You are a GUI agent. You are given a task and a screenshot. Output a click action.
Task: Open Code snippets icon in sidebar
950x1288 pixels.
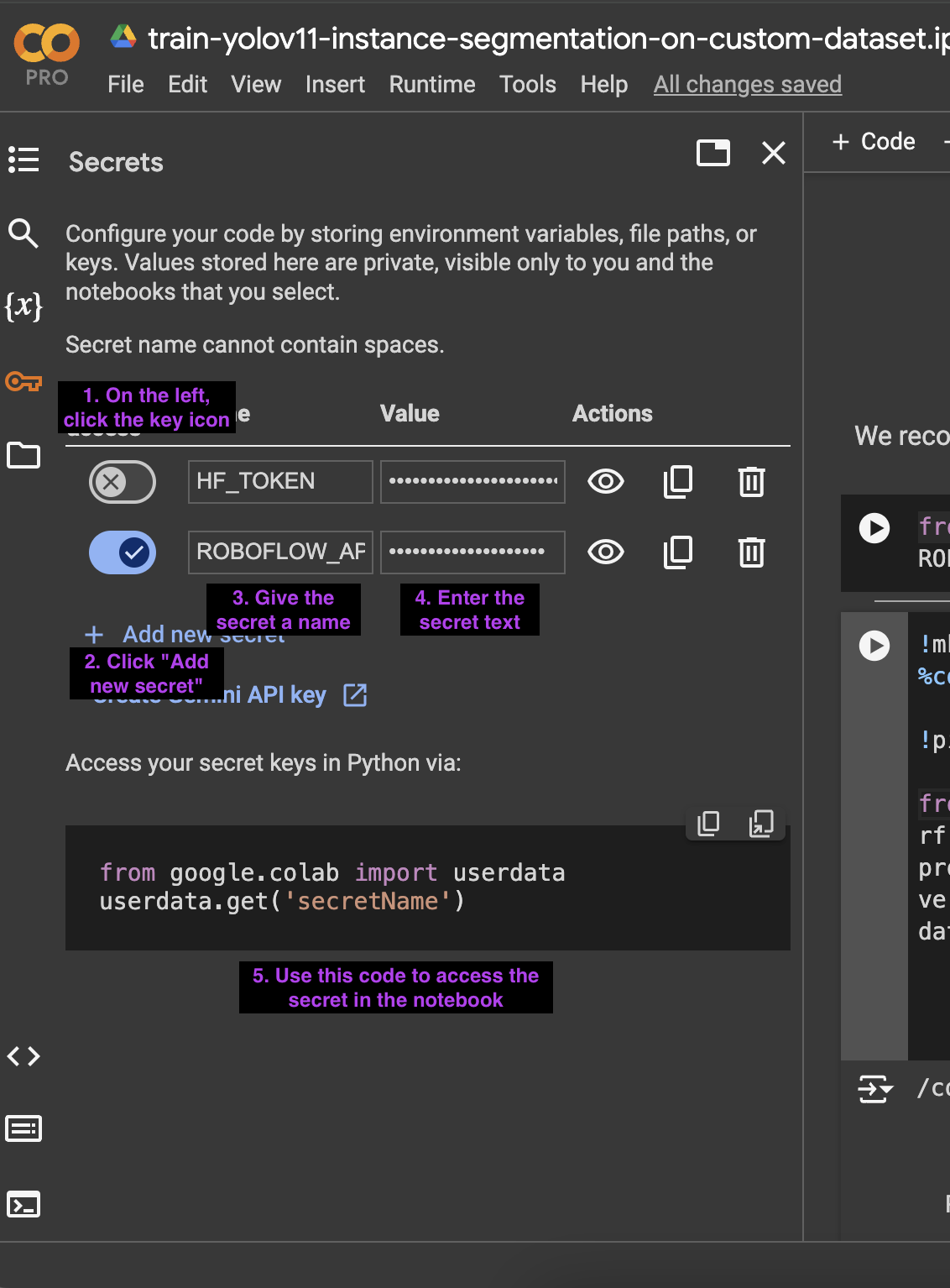tap(23, 1056)
